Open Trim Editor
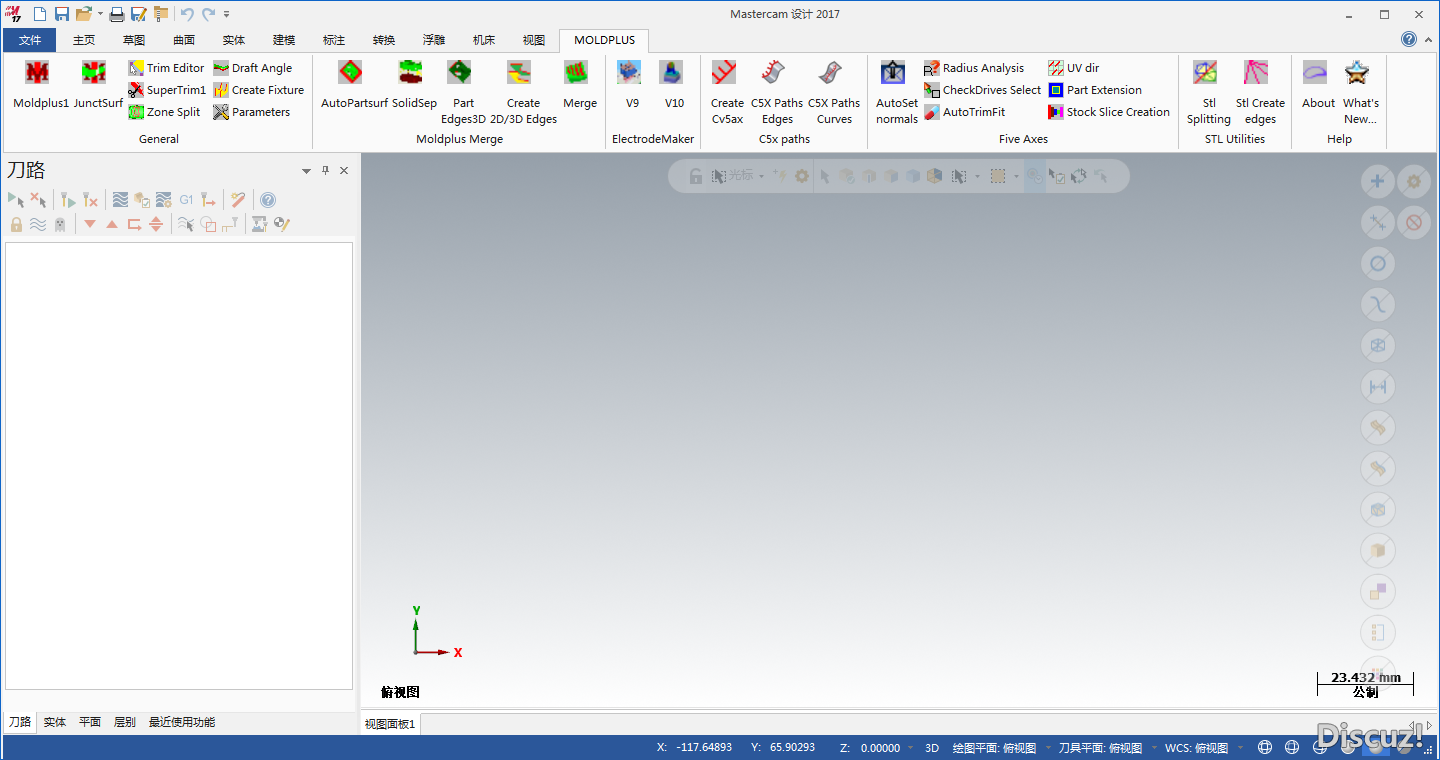The image size is (1440, 760). click(166, 68)
